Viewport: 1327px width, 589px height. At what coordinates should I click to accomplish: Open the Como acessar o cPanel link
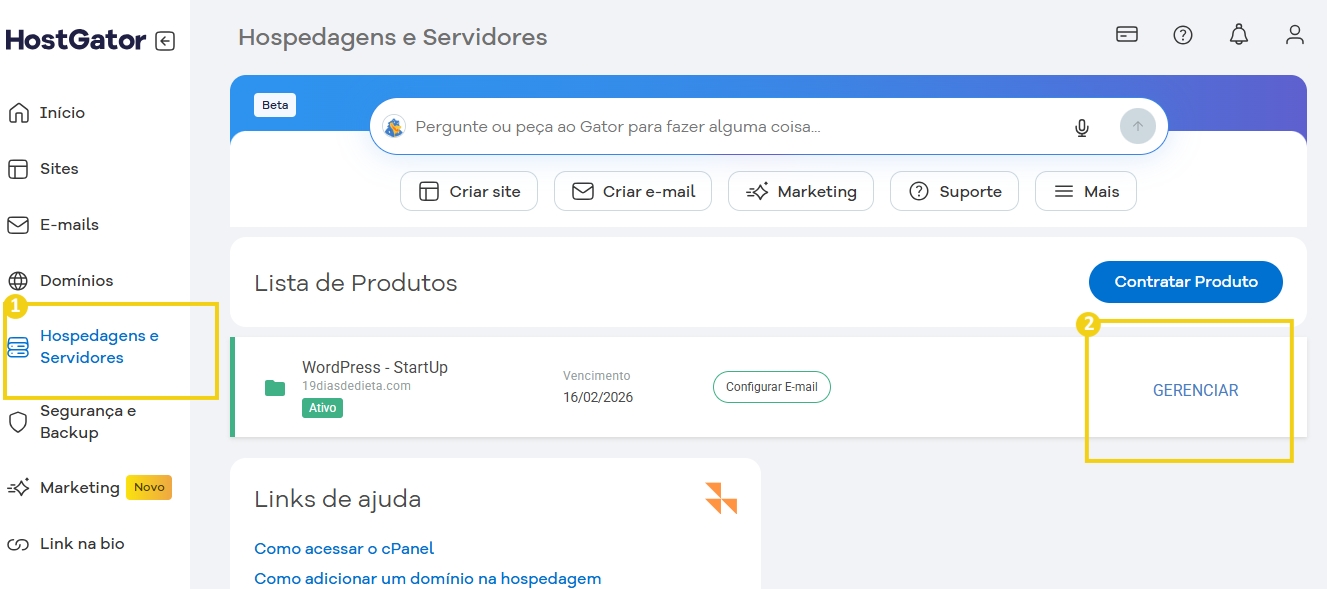click(344, 548)
